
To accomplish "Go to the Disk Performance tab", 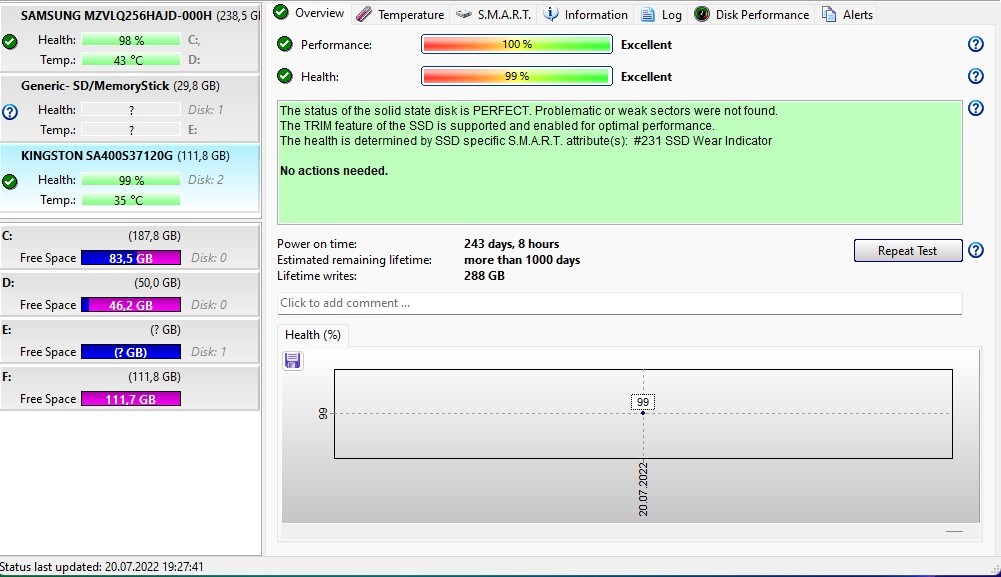I will (752, 14).
